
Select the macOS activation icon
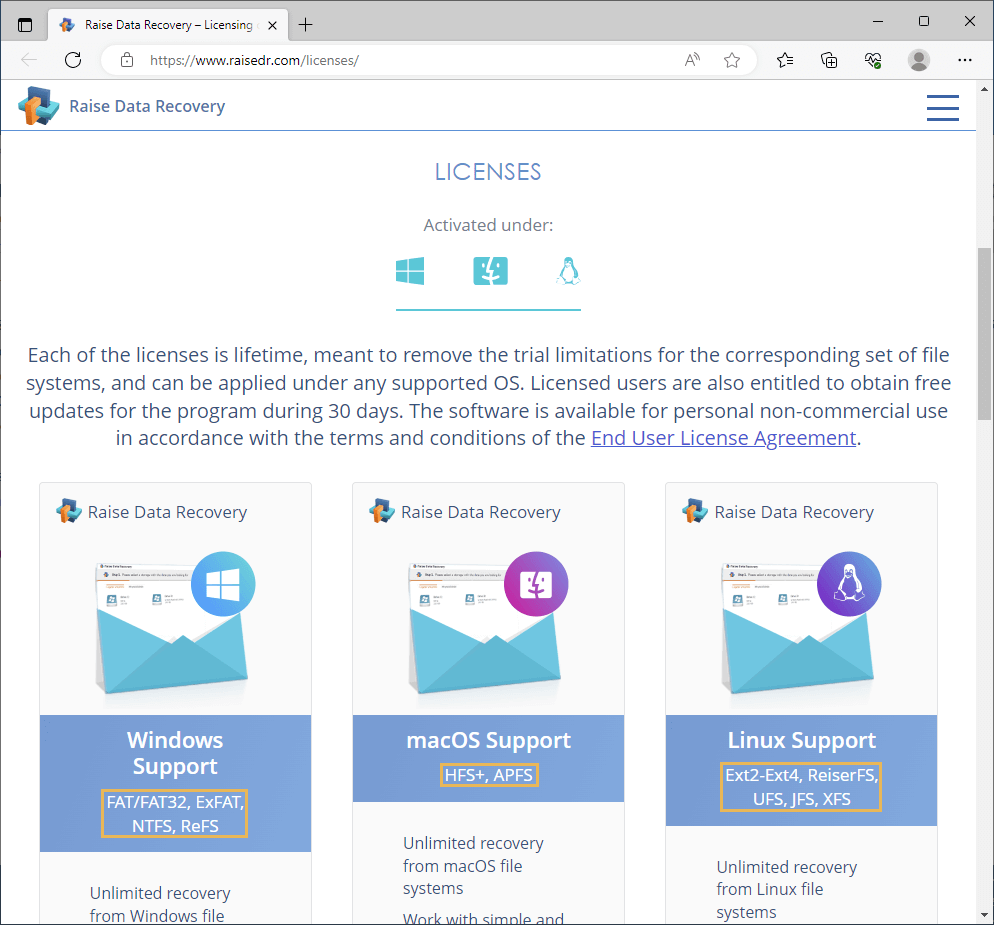[x=489, y=270]
